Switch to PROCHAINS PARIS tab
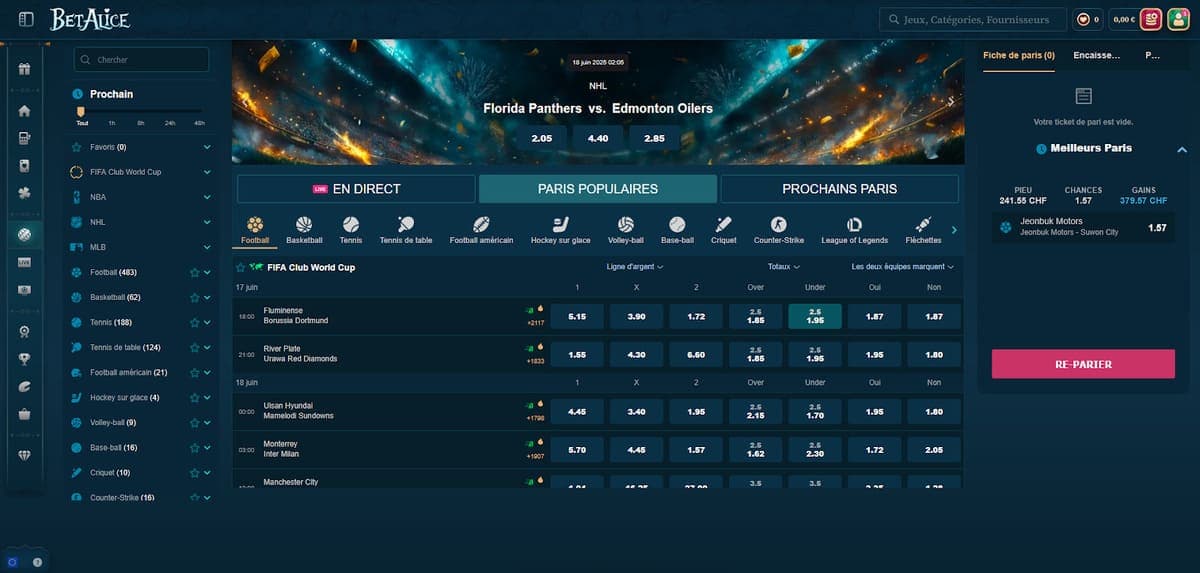The width and height of the screenshot is (1200, 573). coord(839,189)
